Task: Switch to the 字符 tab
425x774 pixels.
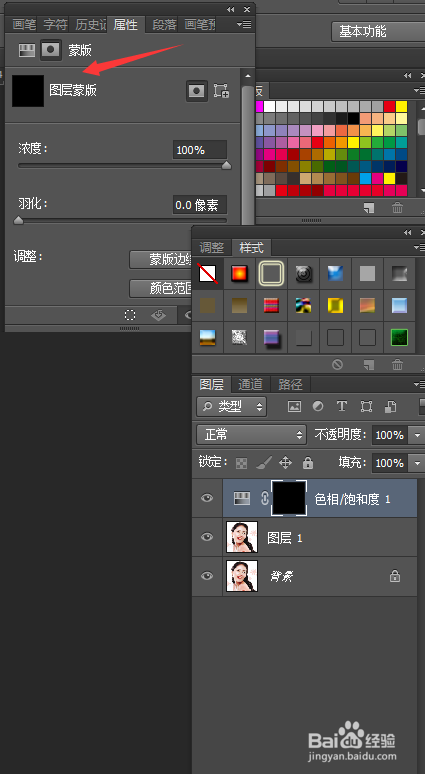Action: click(55, 24)
